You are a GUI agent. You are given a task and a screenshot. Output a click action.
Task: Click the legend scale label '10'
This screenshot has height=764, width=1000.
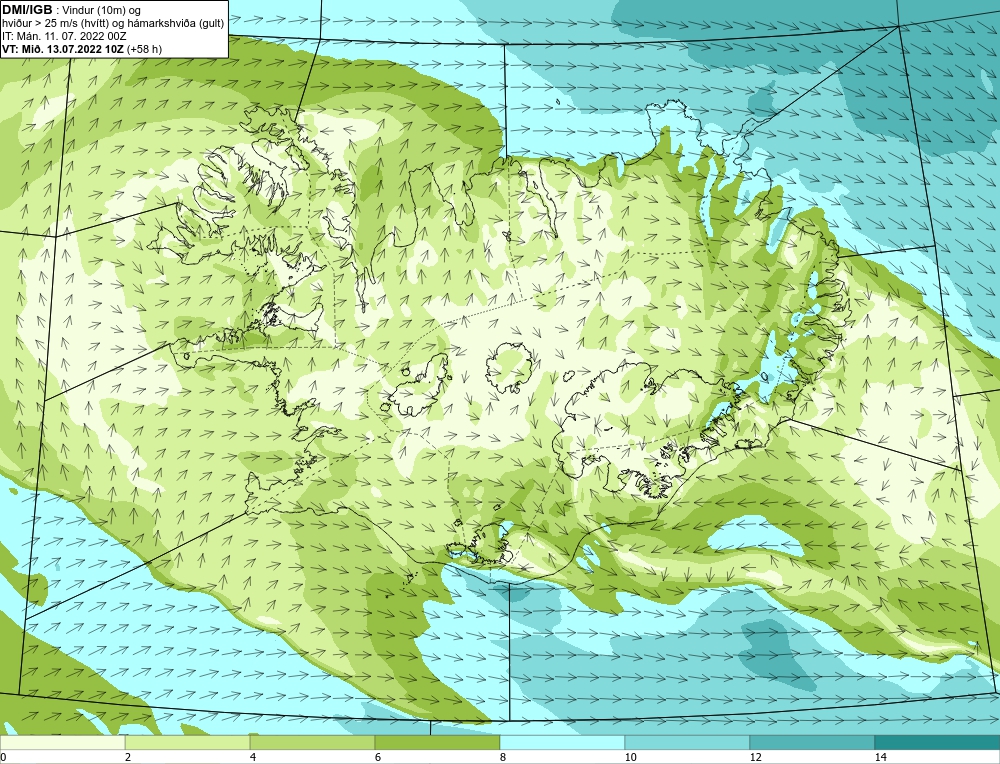(631, 757)
